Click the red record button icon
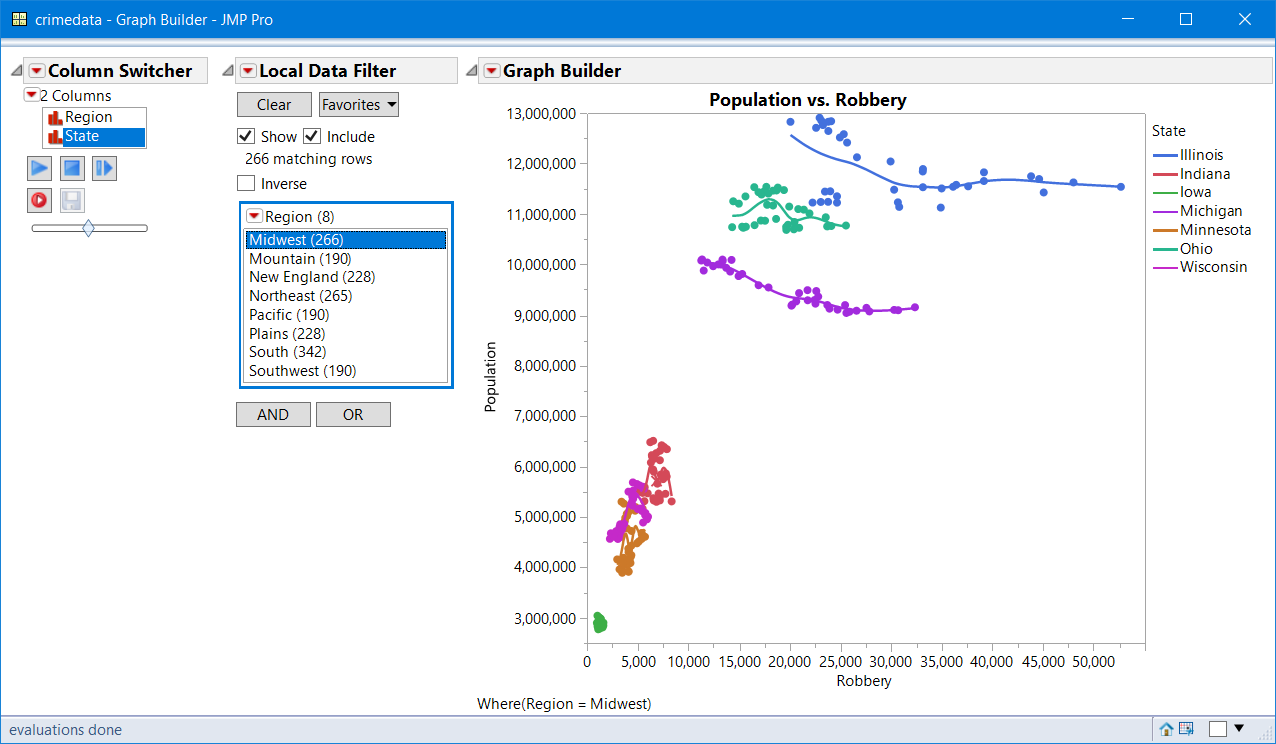Screen dimensions: 1276x744 pos(39,200)
